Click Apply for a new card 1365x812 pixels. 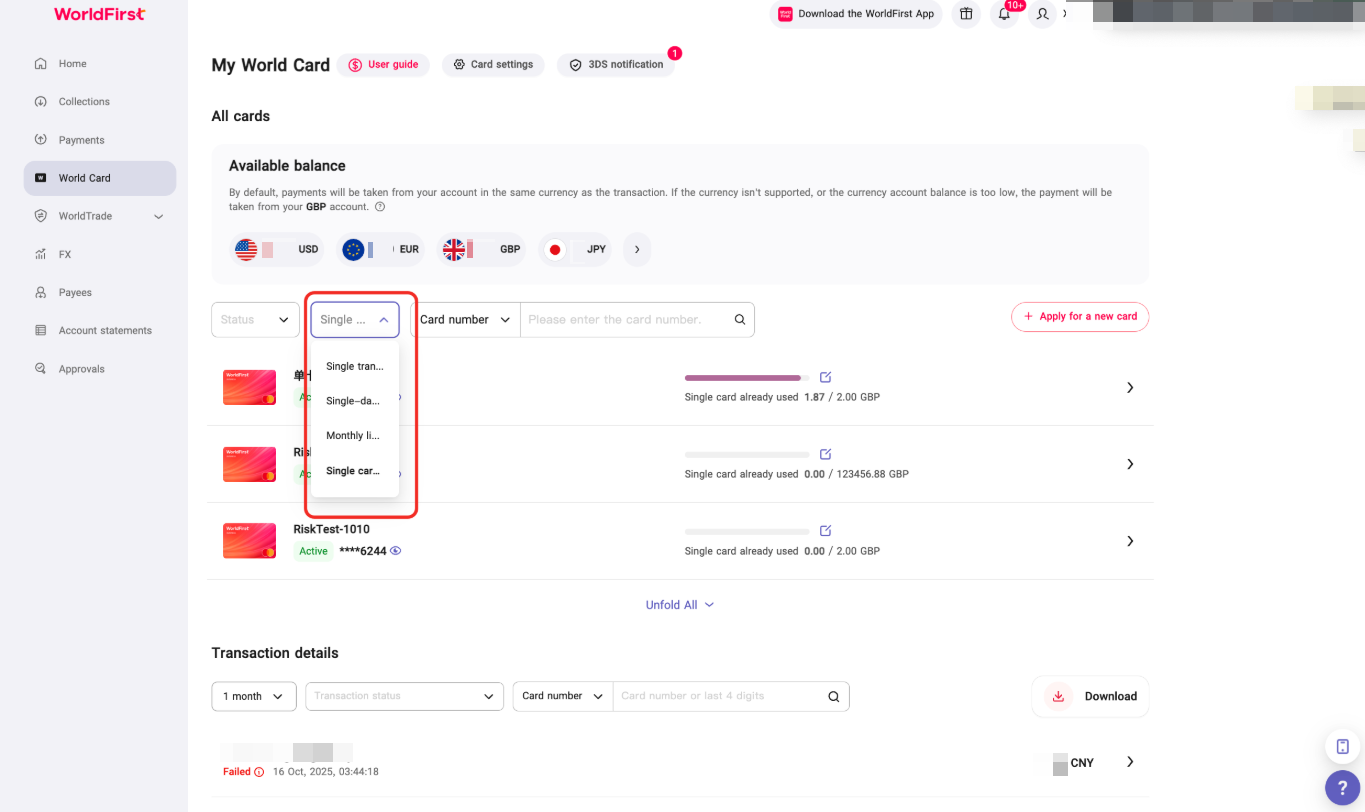point(1080,316)
